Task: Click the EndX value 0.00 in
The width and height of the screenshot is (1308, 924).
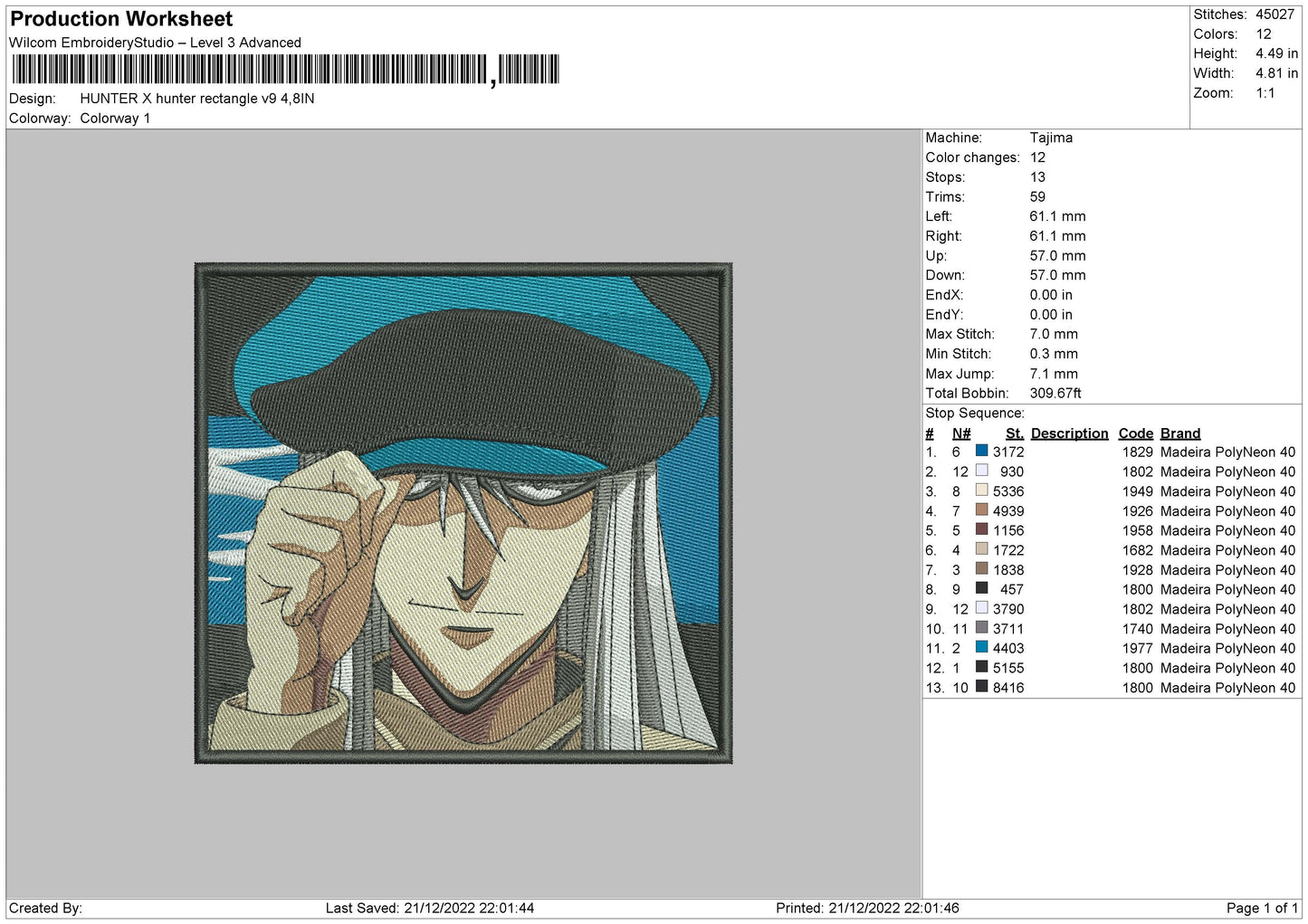Action: (1051, 295)
